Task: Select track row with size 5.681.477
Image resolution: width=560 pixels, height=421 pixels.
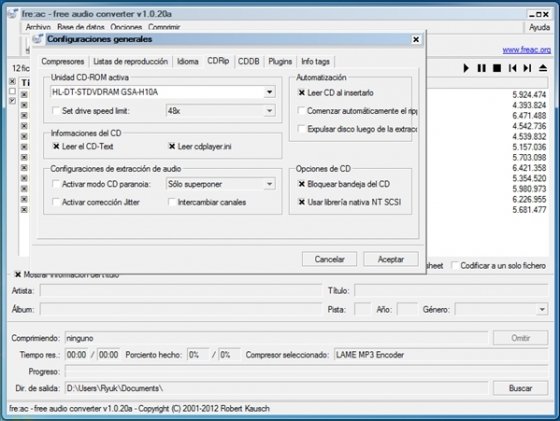Action: [x=529, y=210]
